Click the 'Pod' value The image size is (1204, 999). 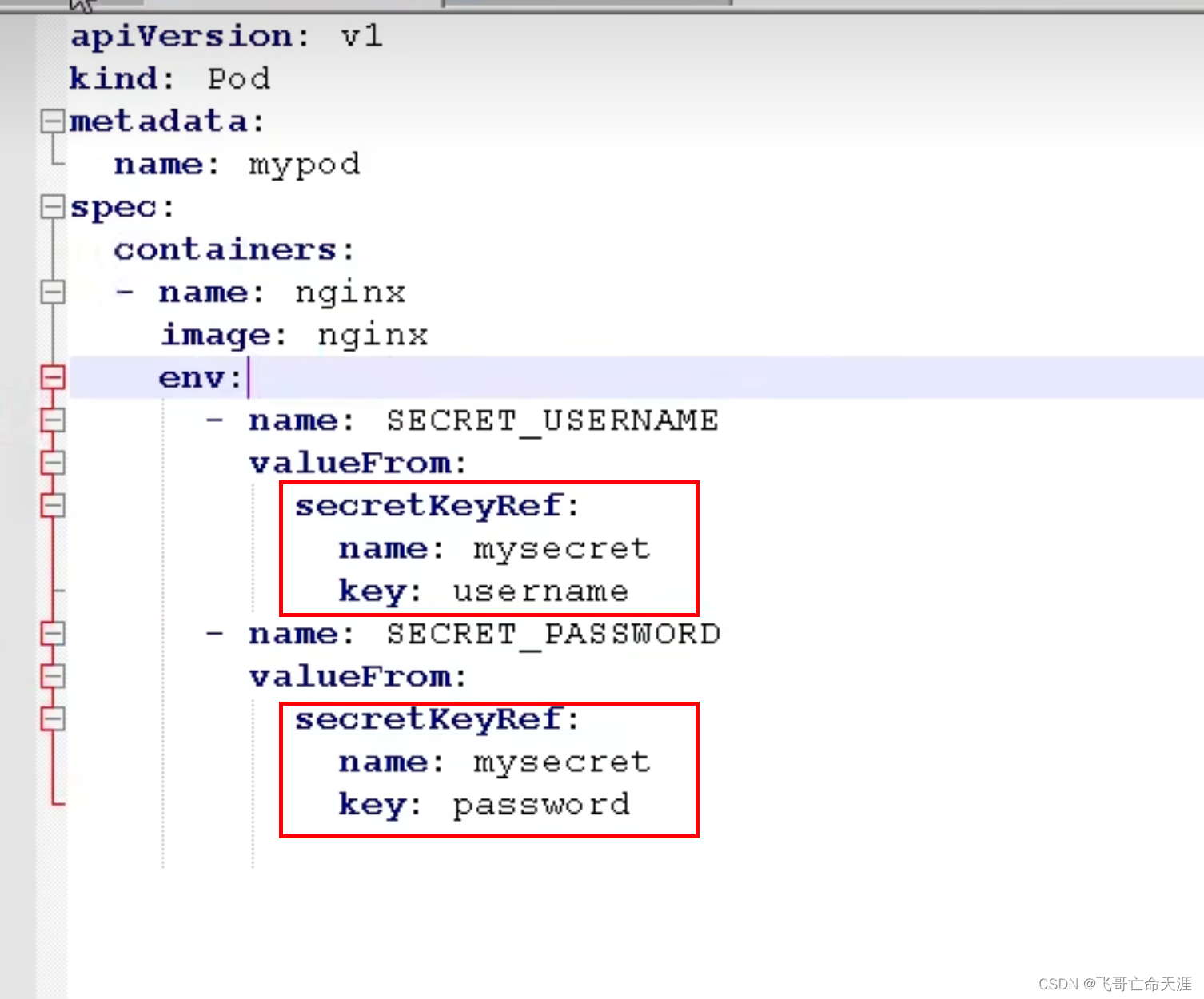239,78
